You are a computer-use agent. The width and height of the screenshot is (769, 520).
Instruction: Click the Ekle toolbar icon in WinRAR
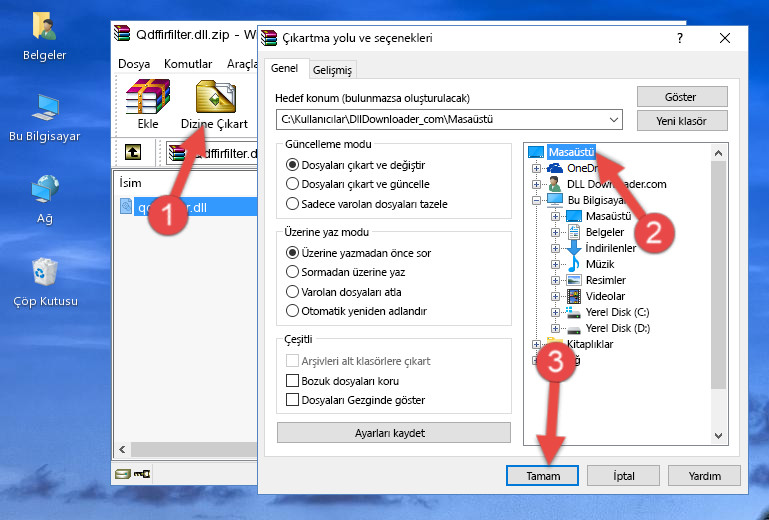point(148,104)
